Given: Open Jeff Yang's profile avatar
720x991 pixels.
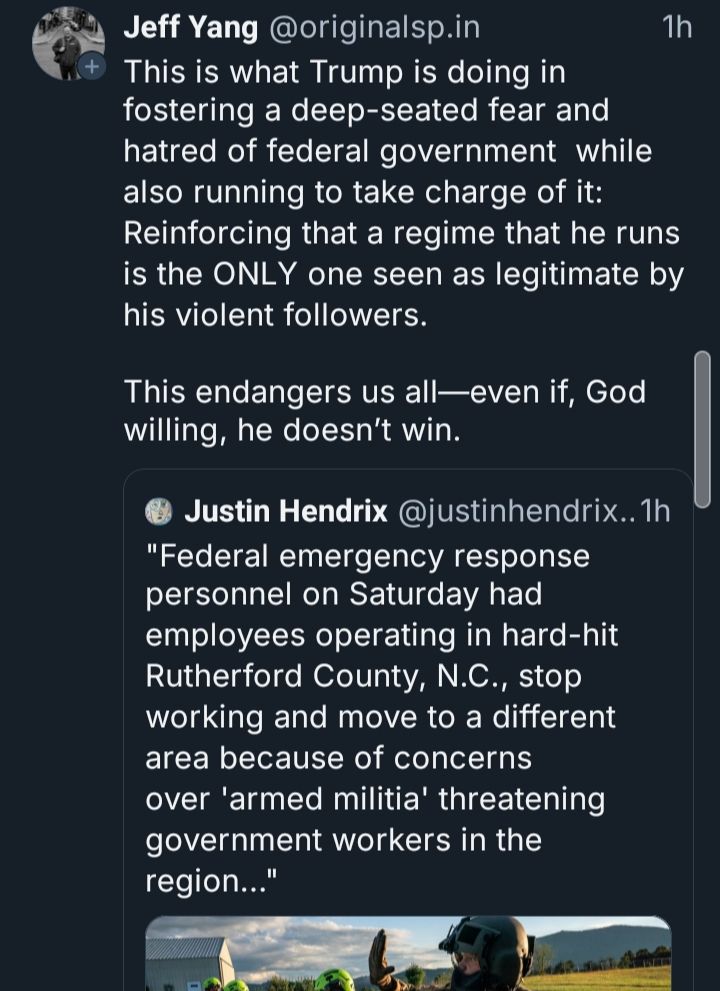Looking at the screenshot, I should point(68,44).
